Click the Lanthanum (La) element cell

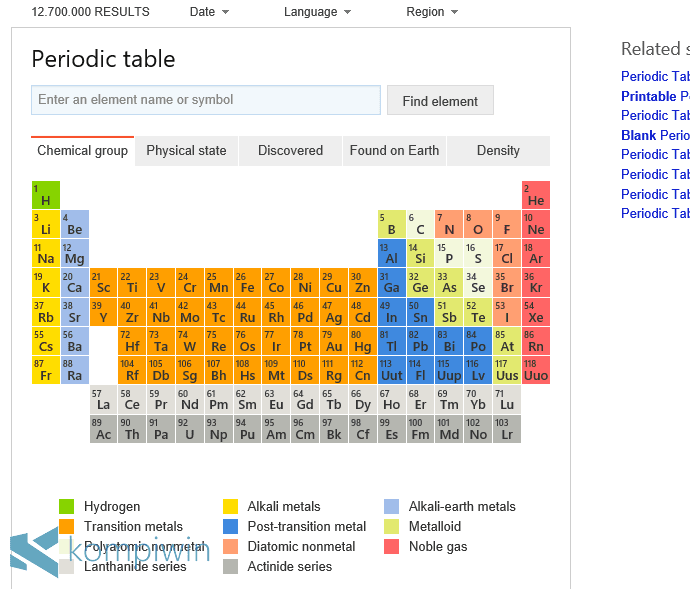(x=104, y=400)
